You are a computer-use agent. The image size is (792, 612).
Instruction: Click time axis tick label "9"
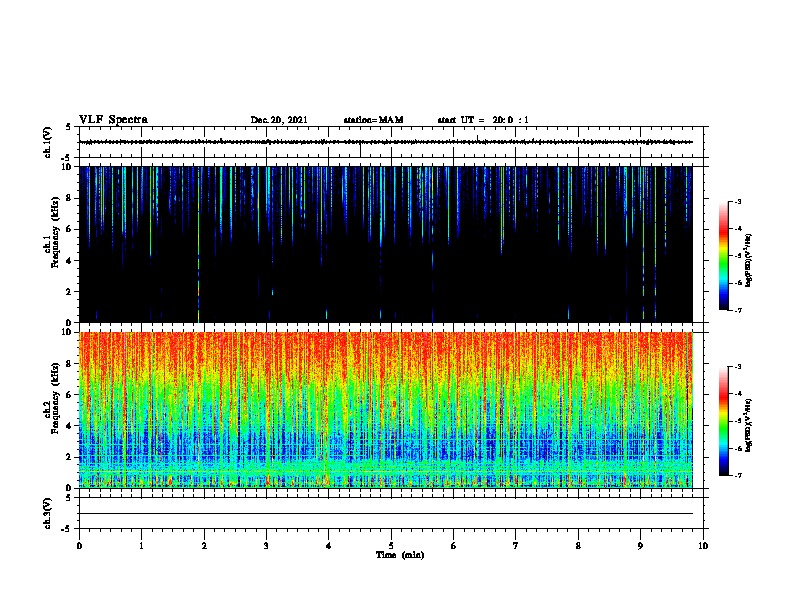[640, 546]
